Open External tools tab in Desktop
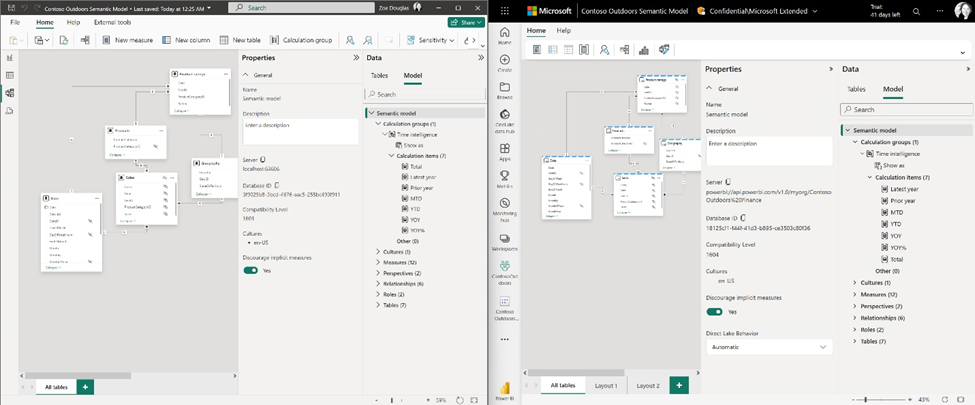The width and height of the screenshot is (975, 405). pos(112,22)
